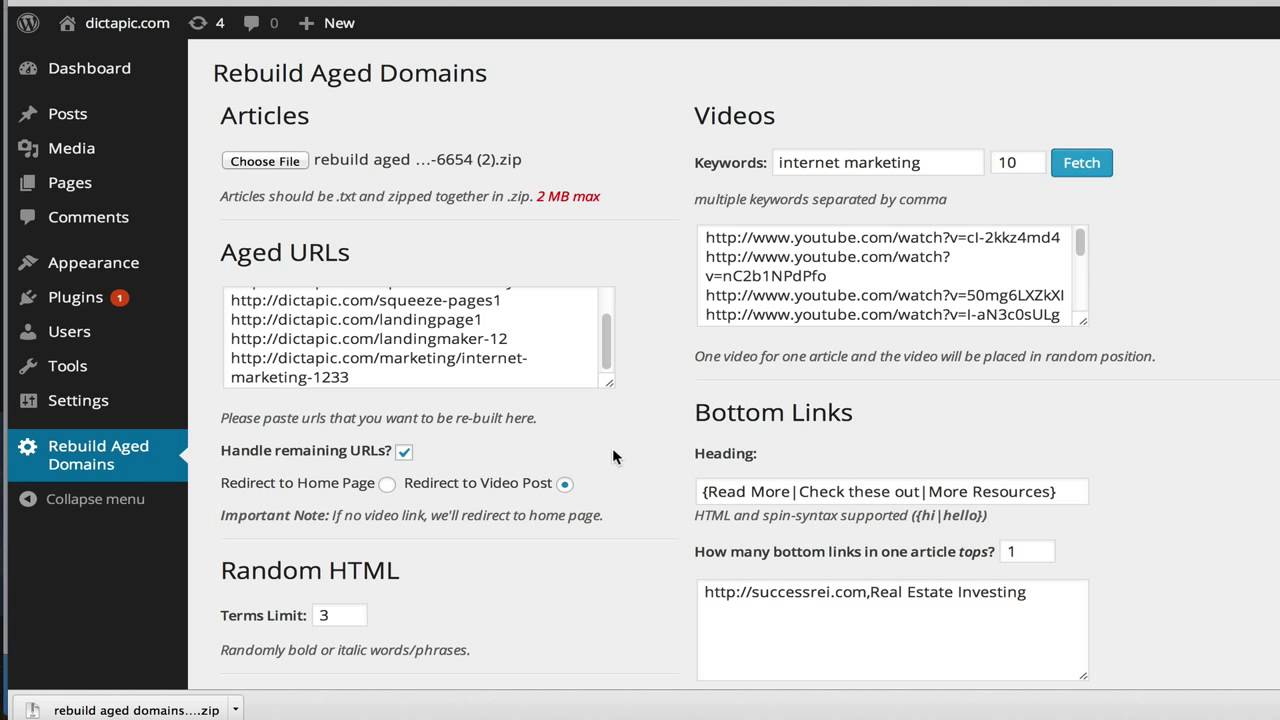Click the Keywords input field
1280x720 pixels.
(878, 163)
